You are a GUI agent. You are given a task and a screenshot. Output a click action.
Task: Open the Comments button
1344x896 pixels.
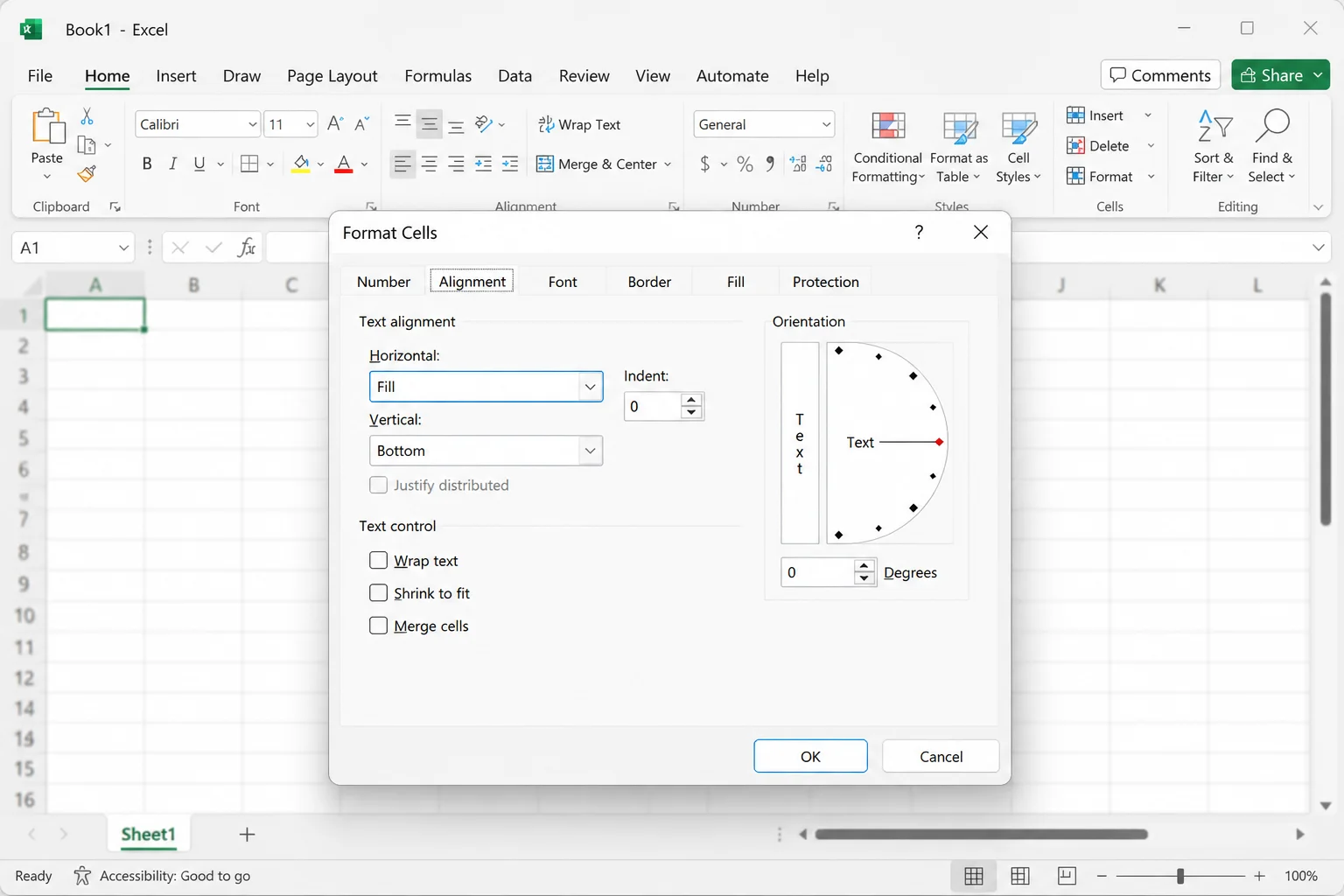tap(1160, 75)
